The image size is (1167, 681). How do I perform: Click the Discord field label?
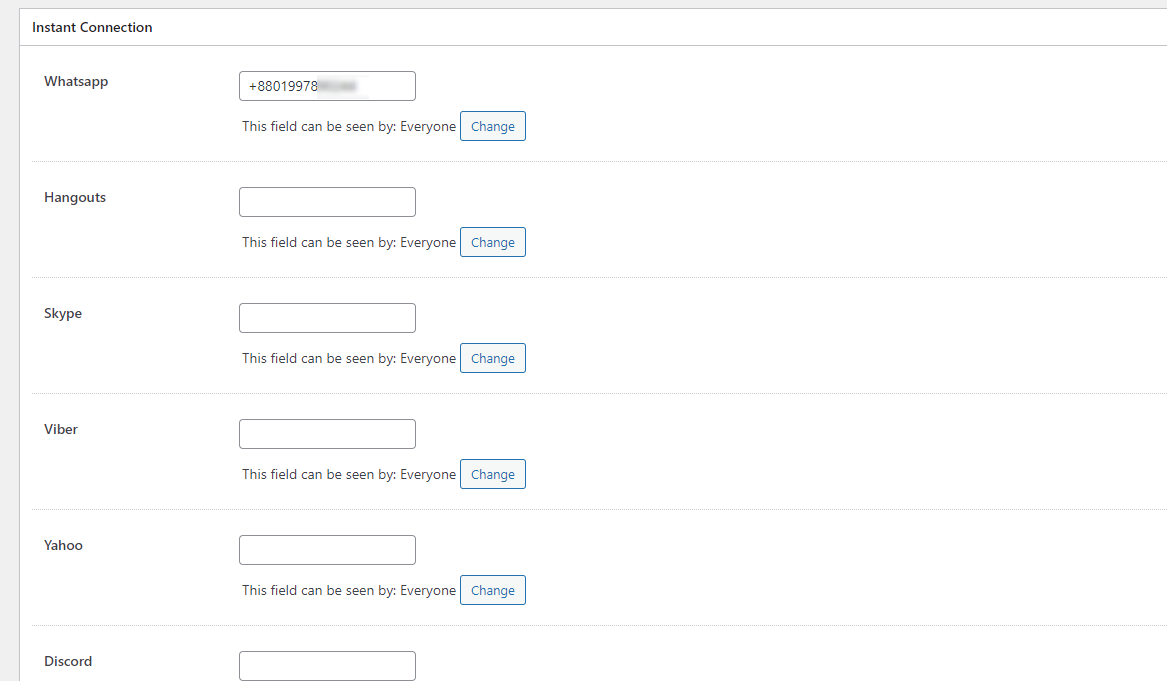[68, 662]
